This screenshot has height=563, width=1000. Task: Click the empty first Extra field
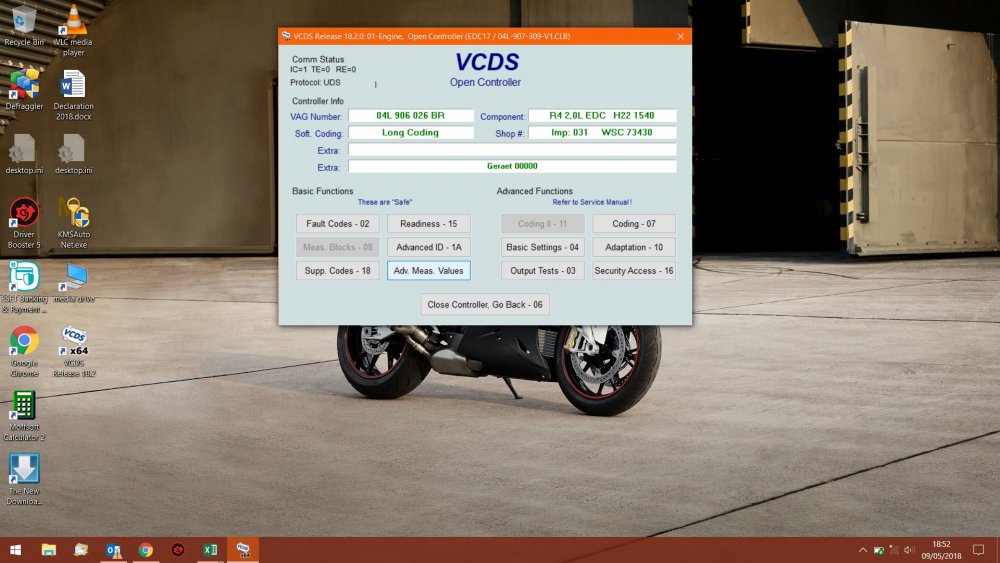512,150
